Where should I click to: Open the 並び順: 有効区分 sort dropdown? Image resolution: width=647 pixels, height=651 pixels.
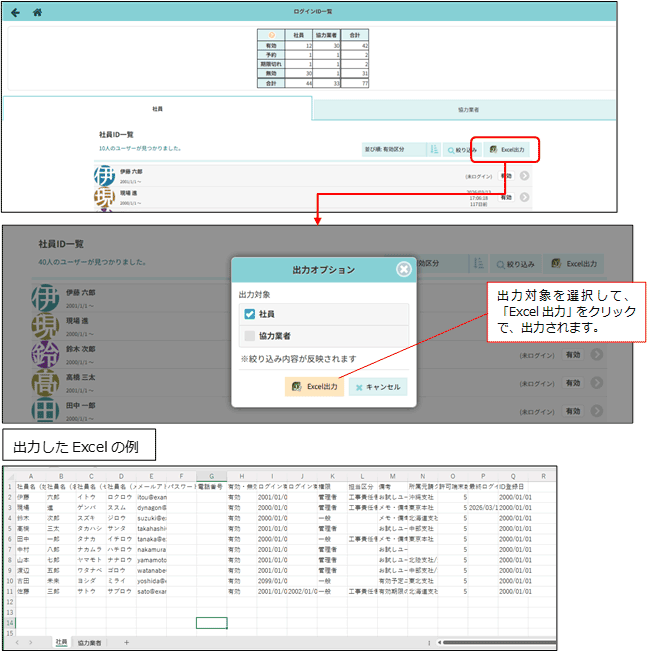pyautogui.click(x=394, y=149)
